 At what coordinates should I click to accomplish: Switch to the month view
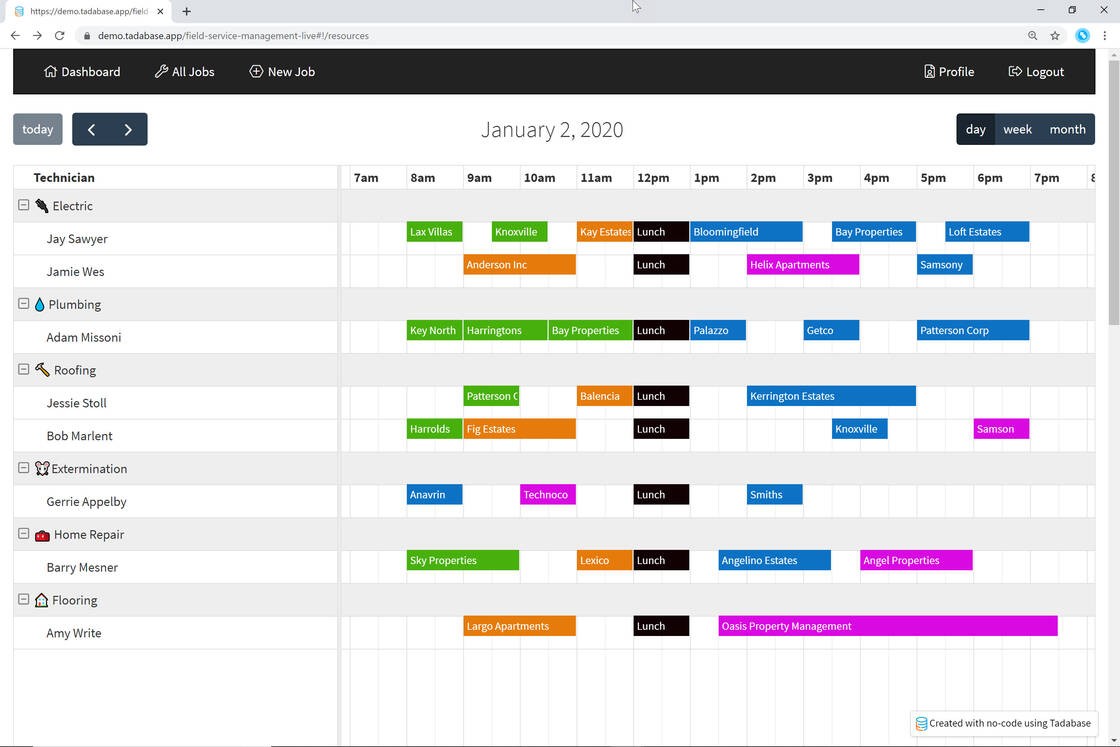(x=1066, y=128)
